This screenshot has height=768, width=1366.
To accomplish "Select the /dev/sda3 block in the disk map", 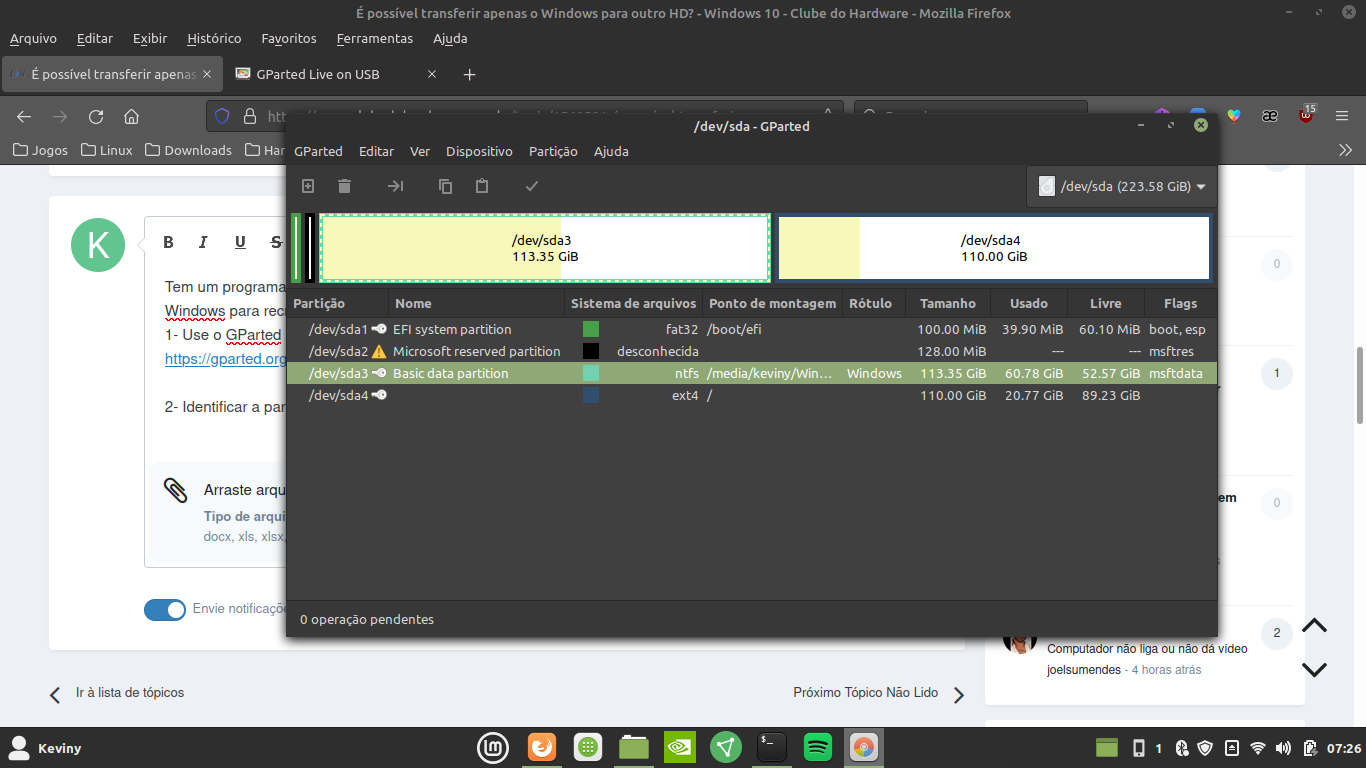I will [x=545, y=248].
